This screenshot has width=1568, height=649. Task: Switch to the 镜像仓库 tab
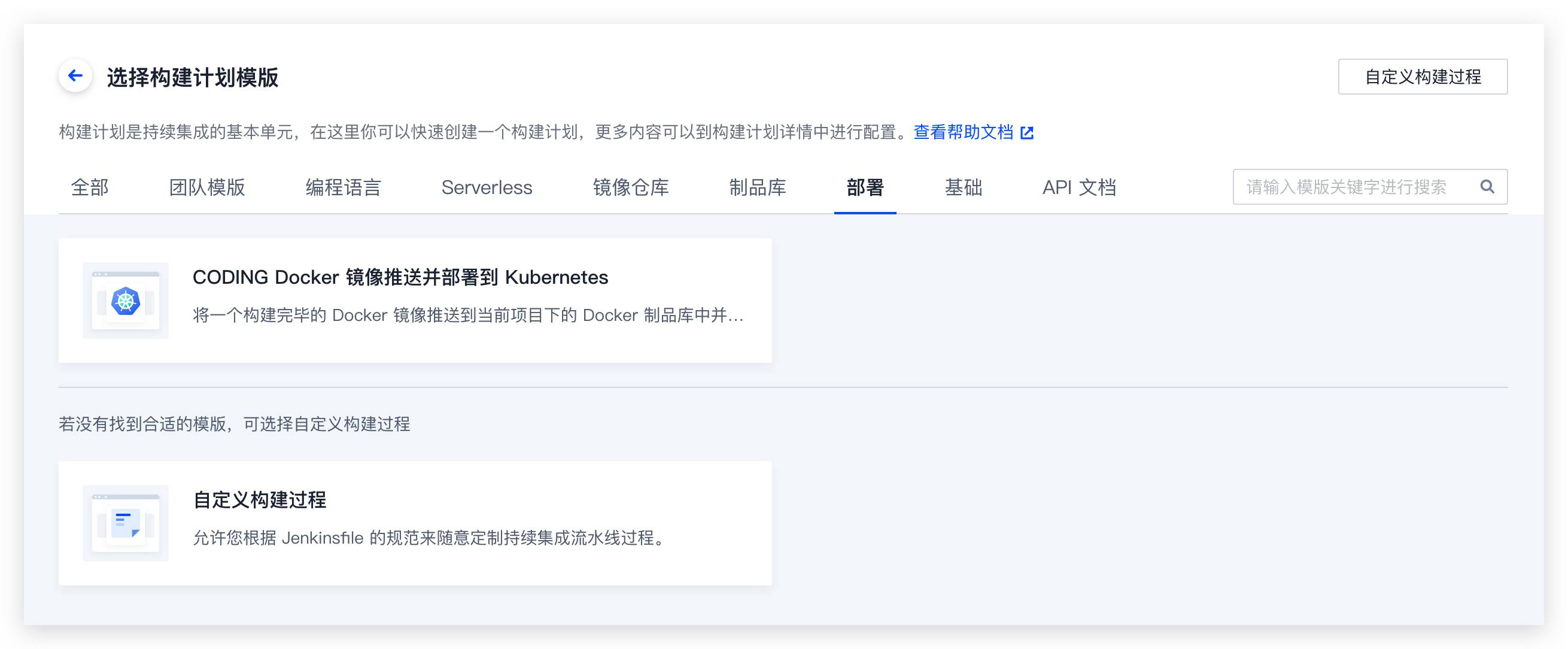(631, 187)
